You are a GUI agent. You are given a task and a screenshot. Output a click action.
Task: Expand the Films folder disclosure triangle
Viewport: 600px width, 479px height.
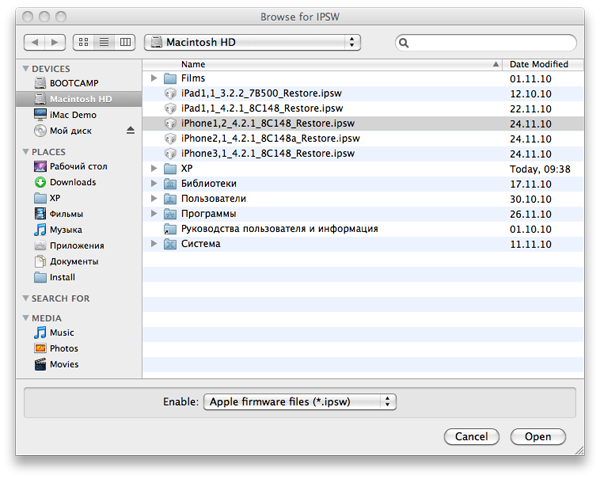click(154, 78)
